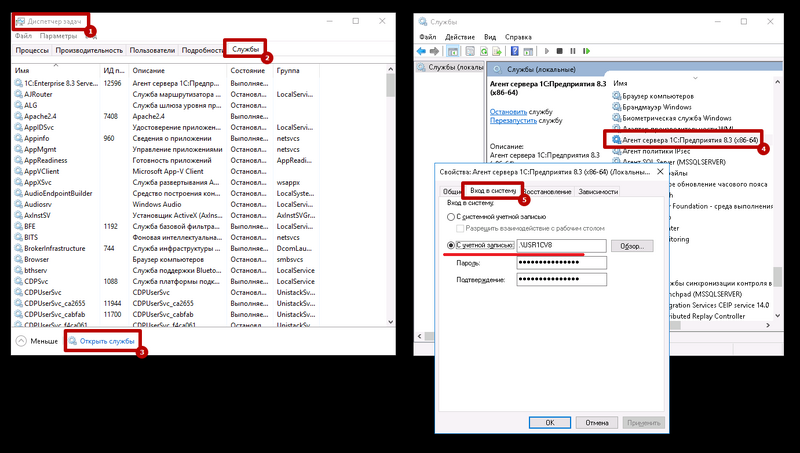Image resolution: width=800 pixels, height=453 pixels.
Task: Click the Task Manager vertical scrollbar thumb
Action: [x=390, y=85]
